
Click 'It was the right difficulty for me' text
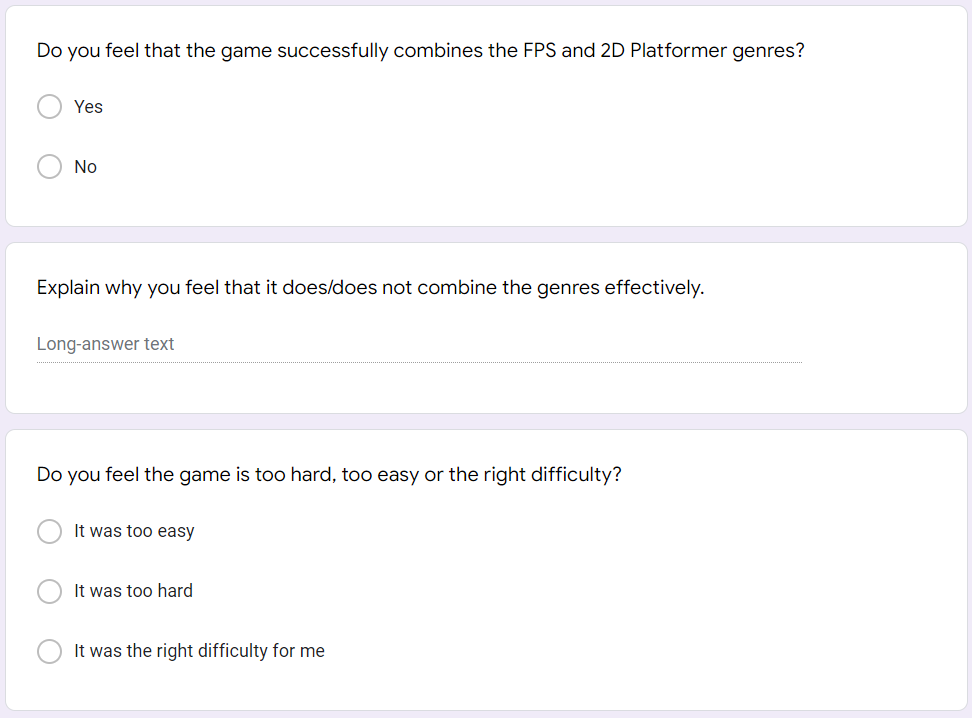pos(199,651)
